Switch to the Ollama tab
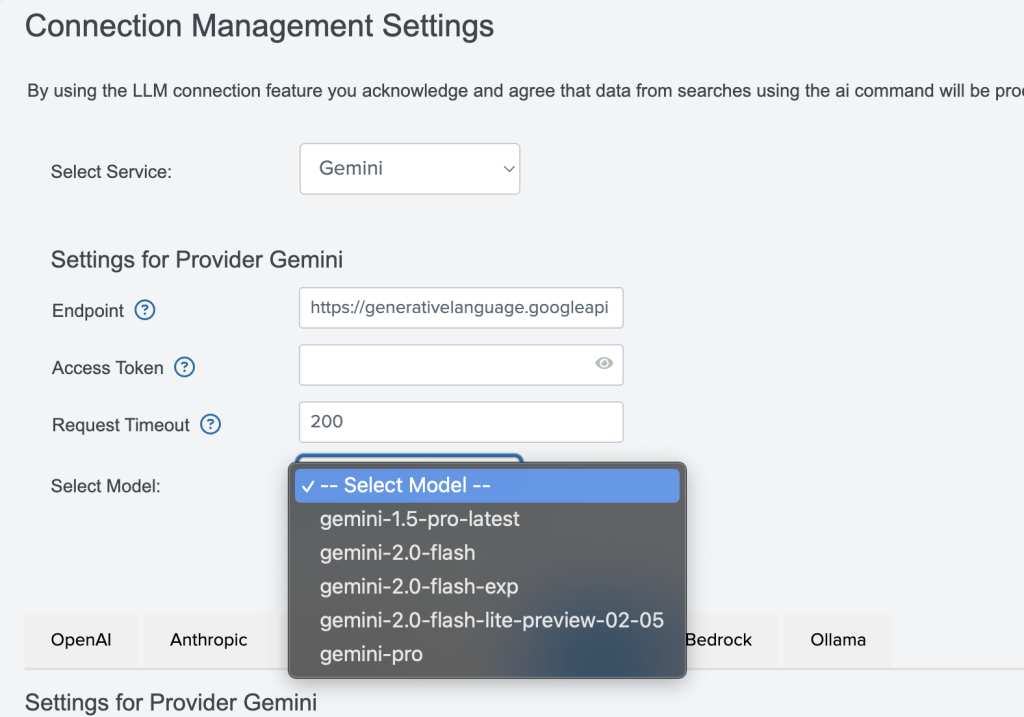 tap(838, 640)
